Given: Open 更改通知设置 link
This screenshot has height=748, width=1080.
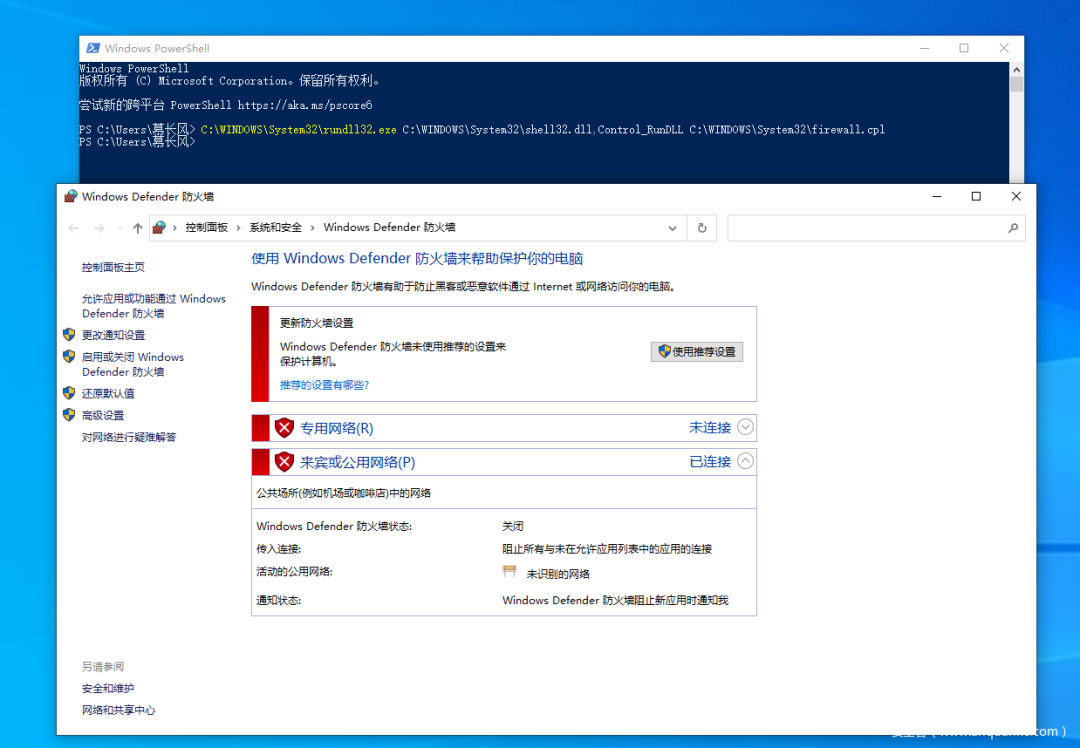Looking at the screenshot, I should [x=114, y=335].
